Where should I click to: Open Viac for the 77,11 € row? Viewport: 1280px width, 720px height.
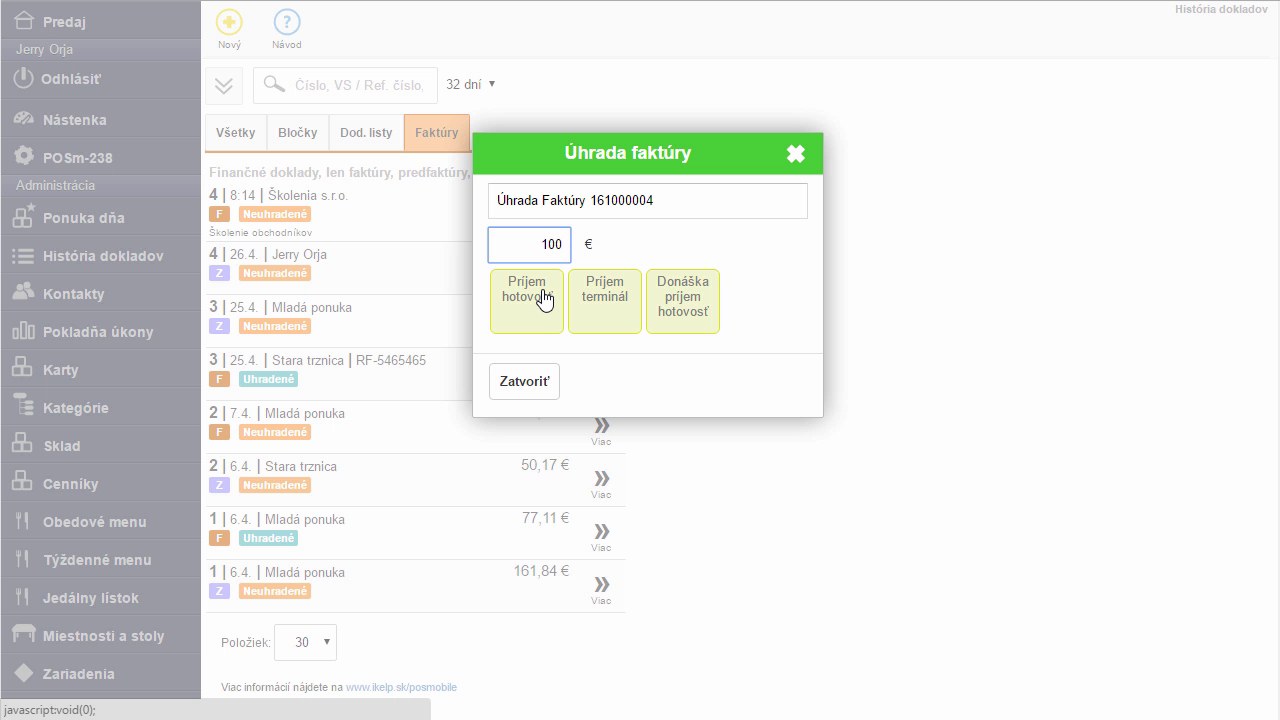(601, 536)
